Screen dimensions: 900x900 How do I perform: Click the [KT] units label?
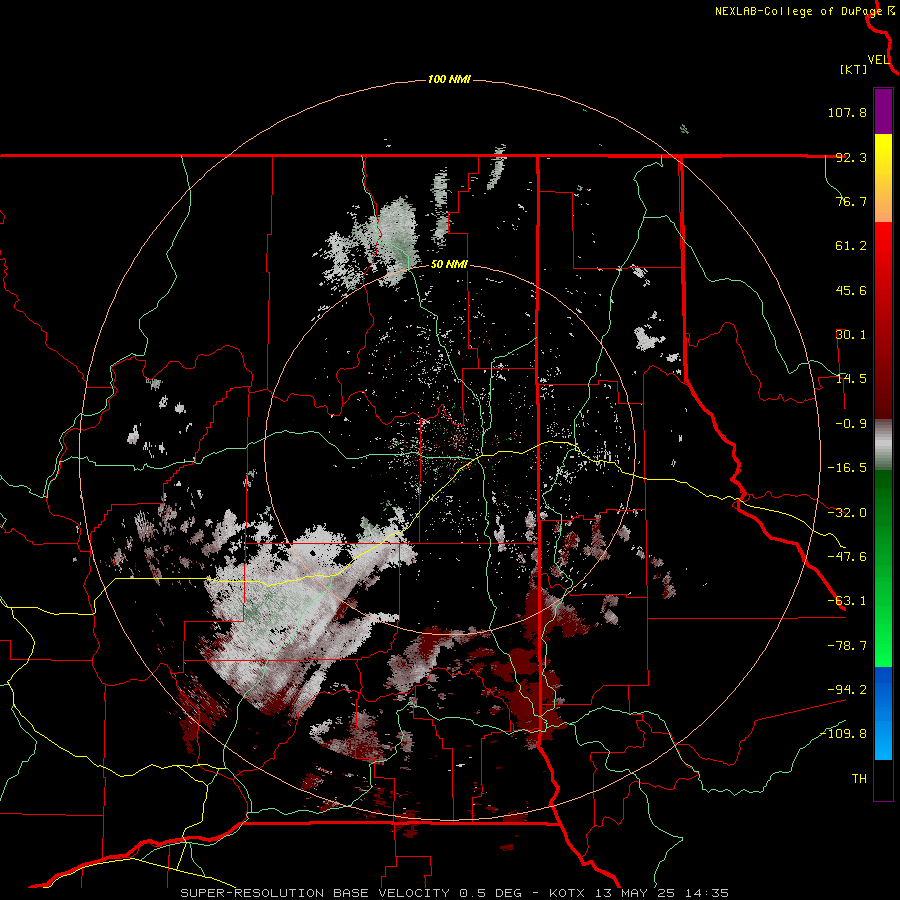[854, 69]
